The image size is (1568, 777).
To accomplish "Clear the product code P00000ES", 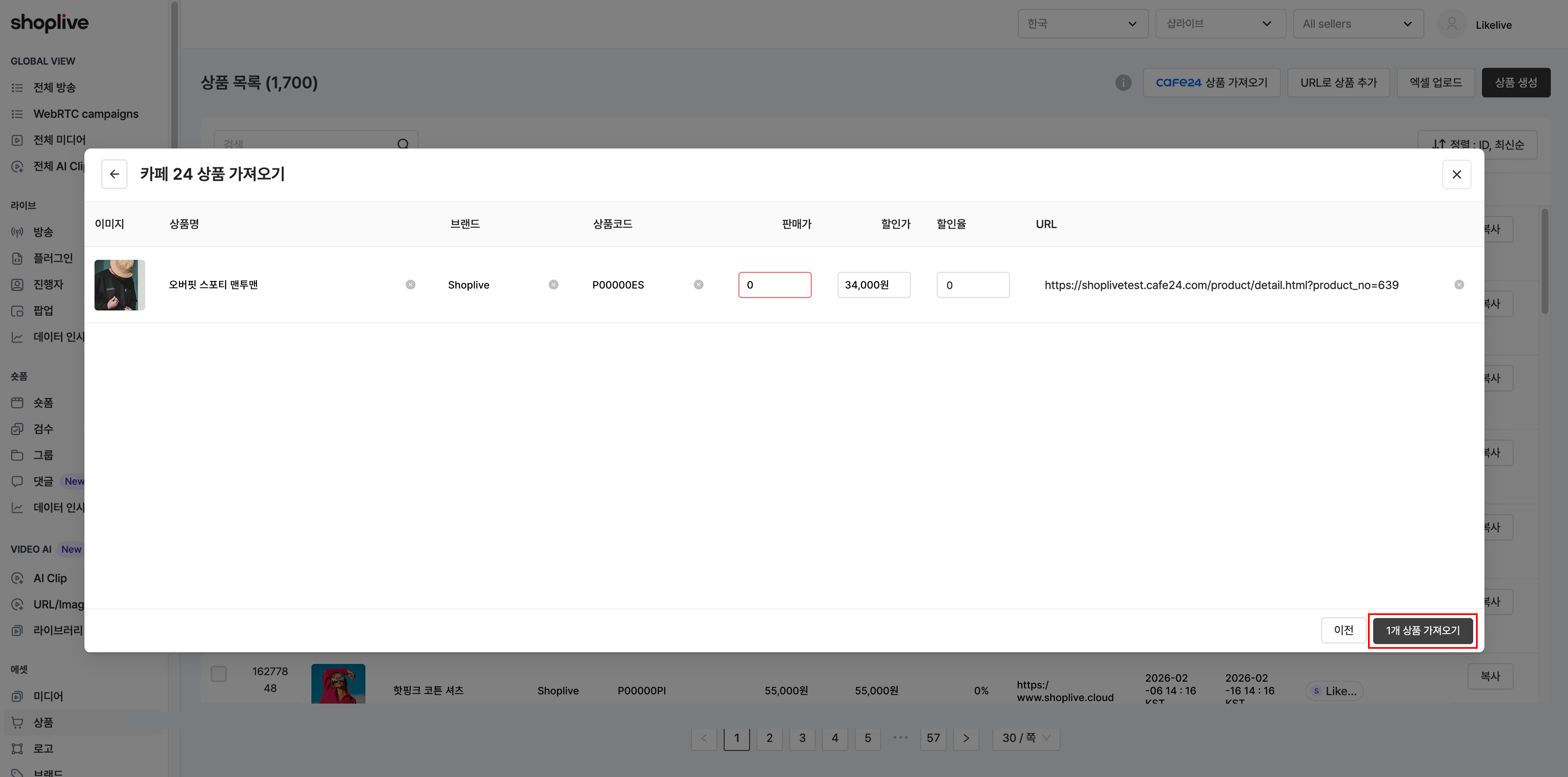I will [x=698, y=285].
